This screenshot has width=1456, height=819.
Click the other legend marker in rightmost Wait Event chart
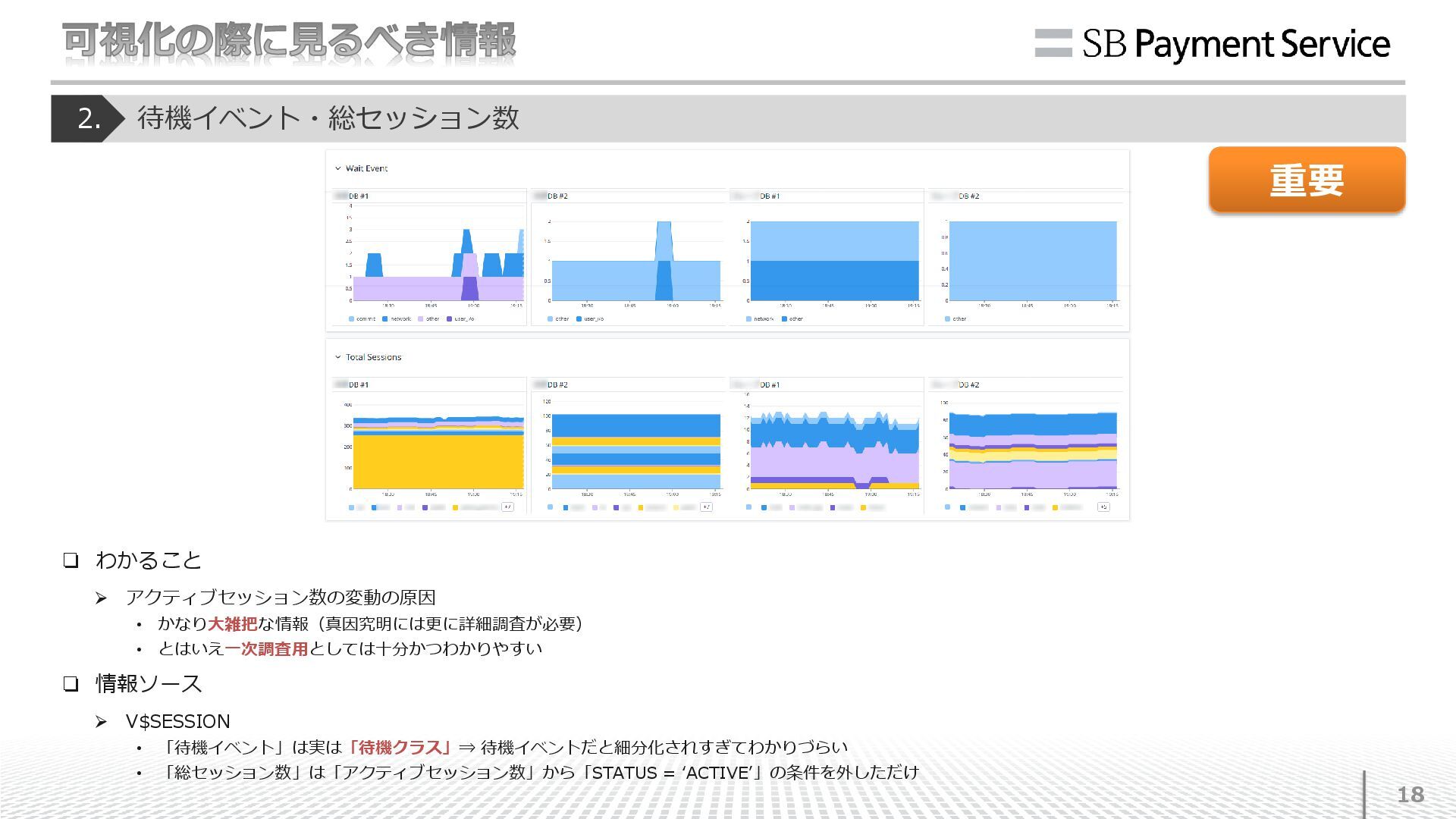click(948, 319)
